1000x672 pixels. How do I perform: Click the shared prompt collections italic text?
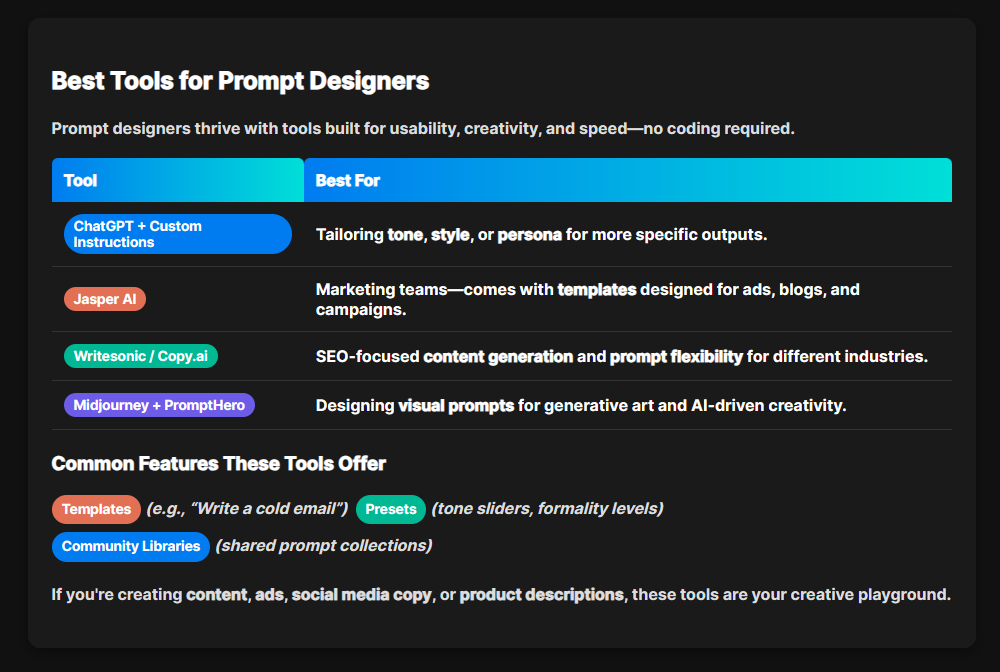(x=324, y=546)
